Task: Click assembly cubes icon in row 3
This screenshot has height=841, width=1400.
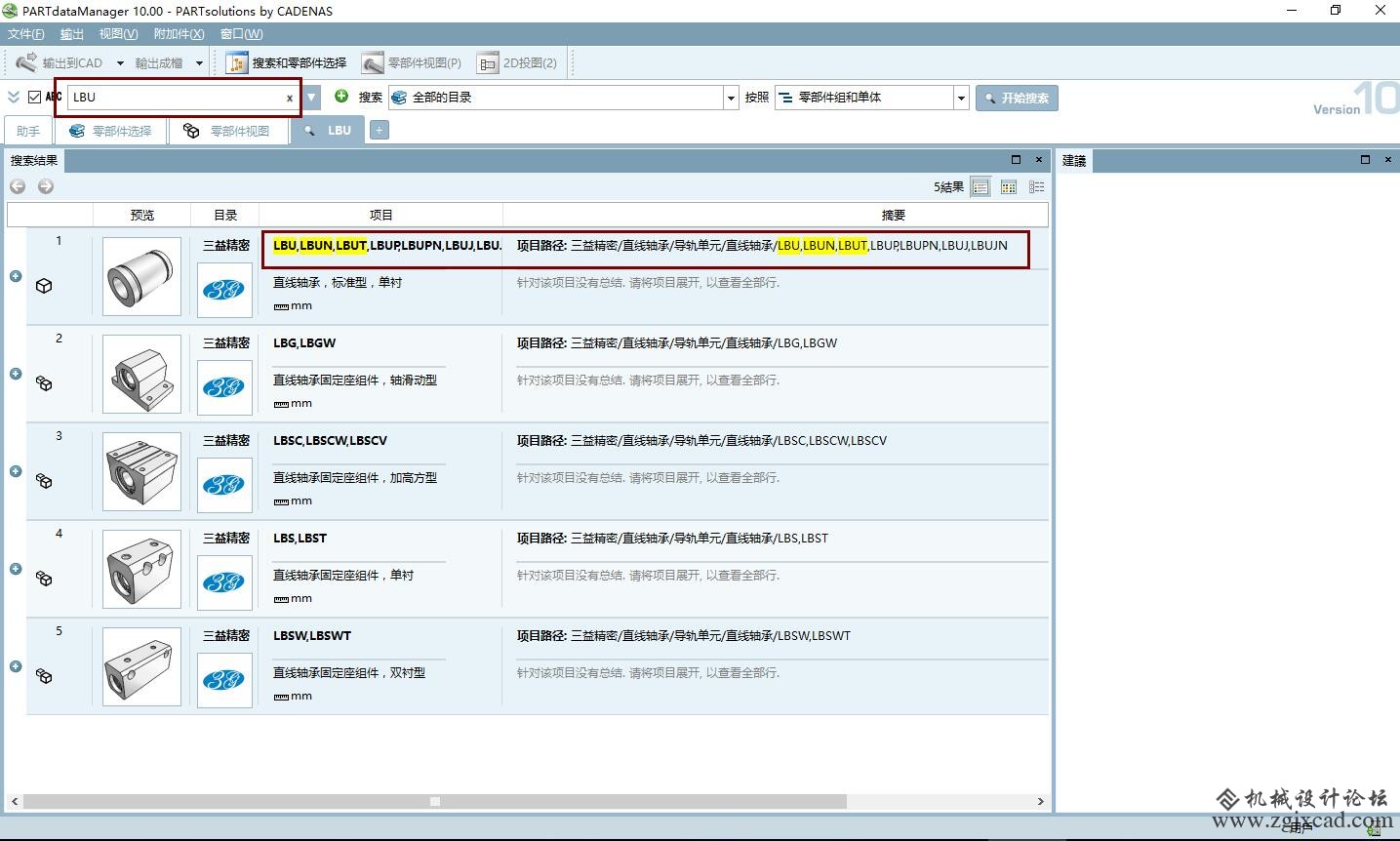Action: click(x=44, y=481)
